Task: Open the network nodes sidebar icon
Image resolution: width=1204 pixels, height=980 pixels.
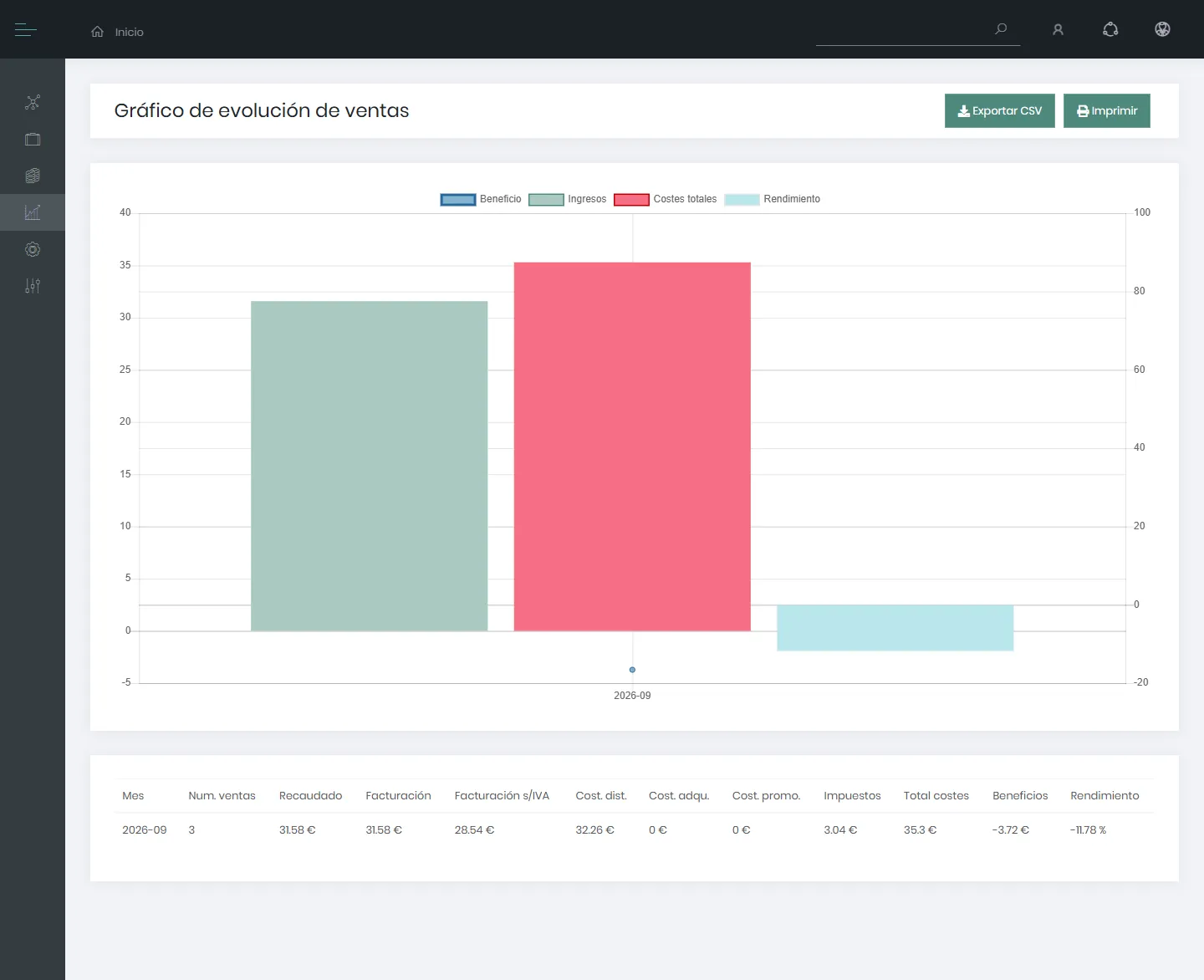Action: point(33,102)
